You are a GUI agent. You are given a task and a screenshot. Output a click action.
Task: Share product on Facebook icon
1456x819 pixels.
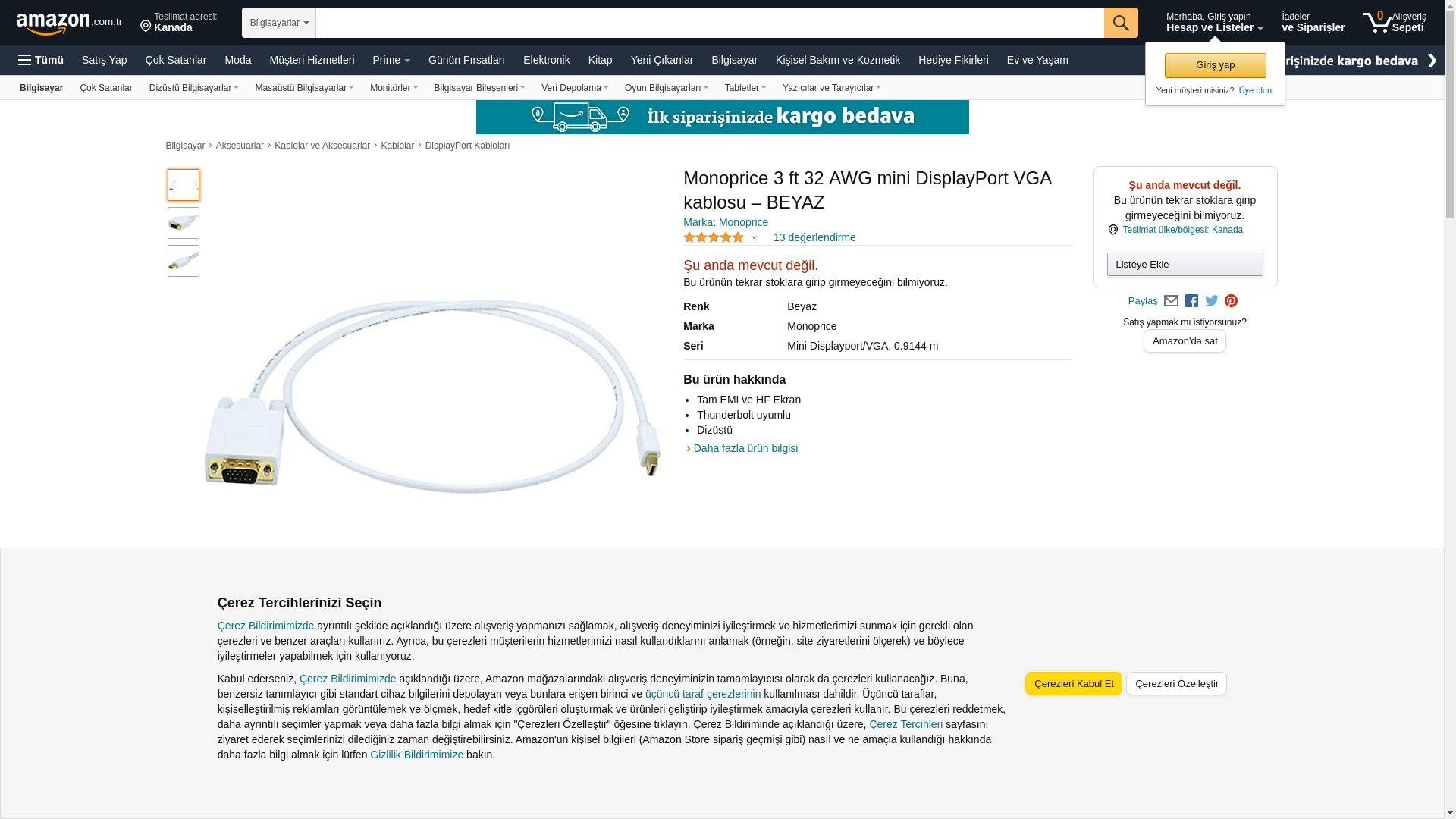point(1191,301)
